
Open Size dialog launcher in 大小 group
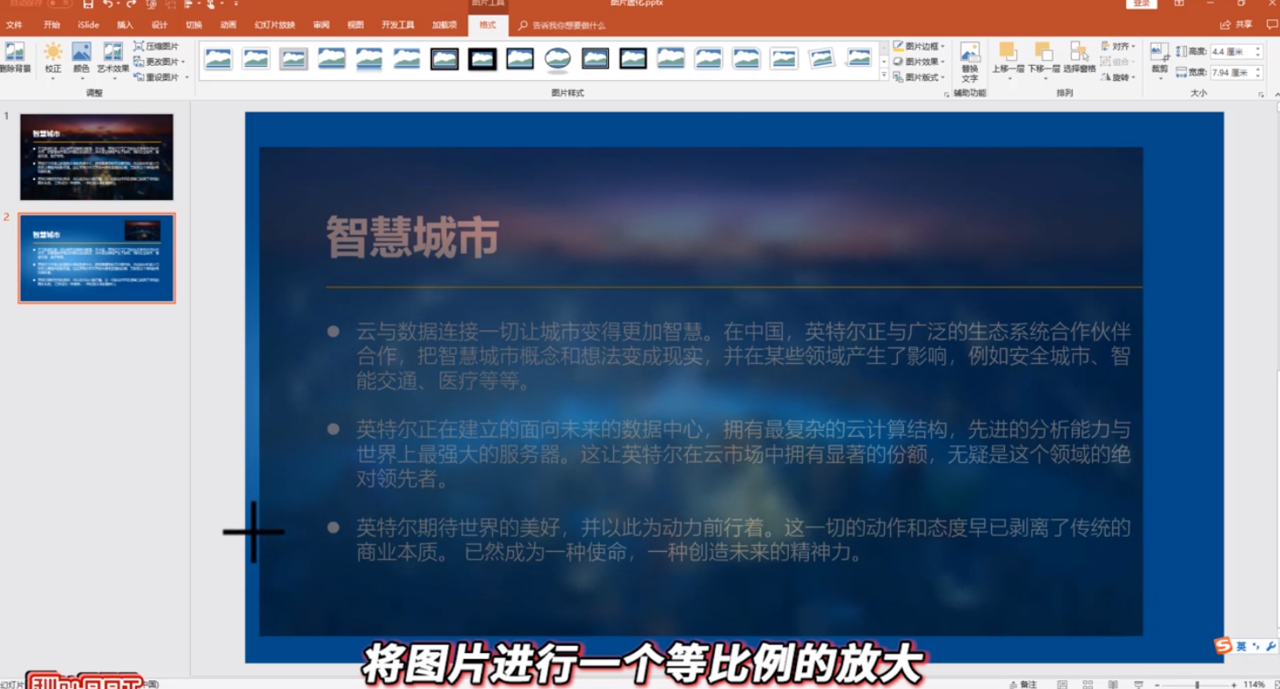click(1261, 94)
